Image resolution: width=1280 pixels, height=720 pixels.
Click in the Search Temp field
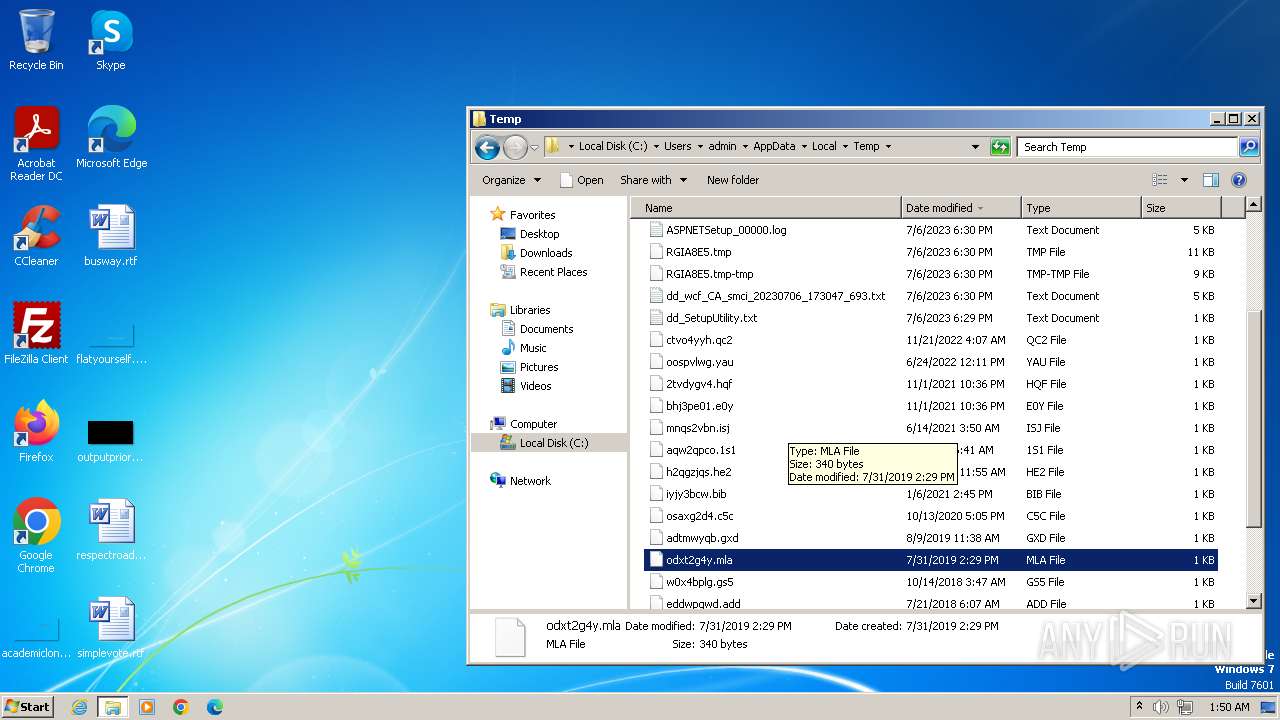[x=1127, y=146]
